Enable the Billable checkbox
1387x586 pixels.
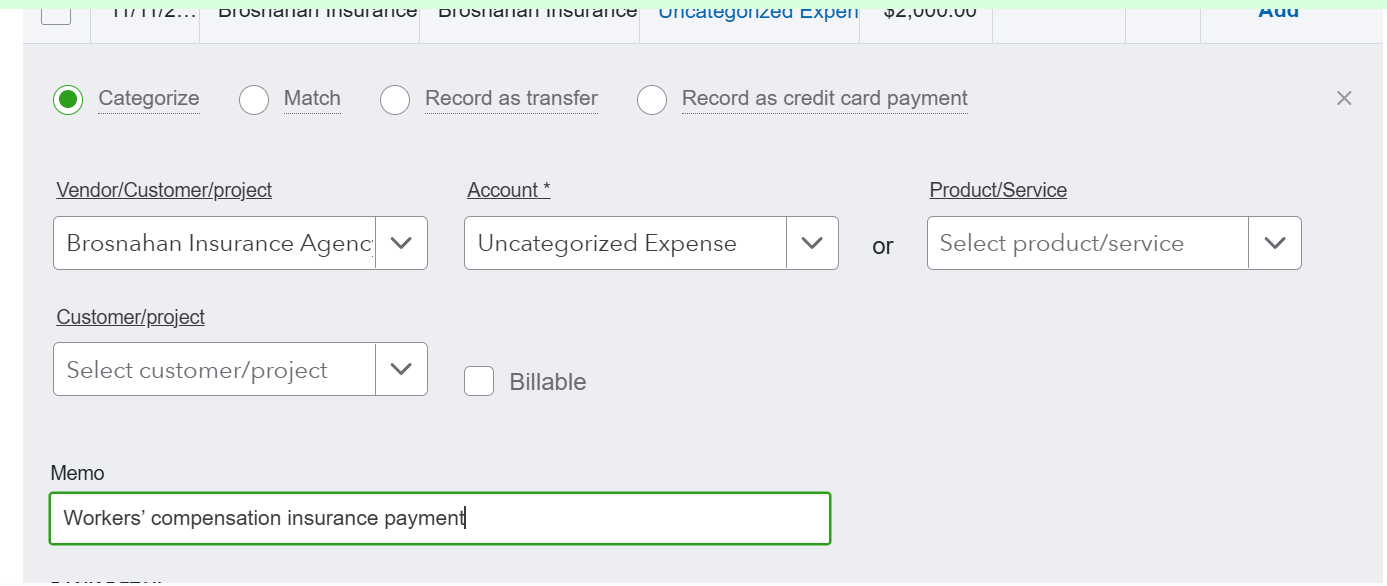pyautogui.click(x=479, y=381)
